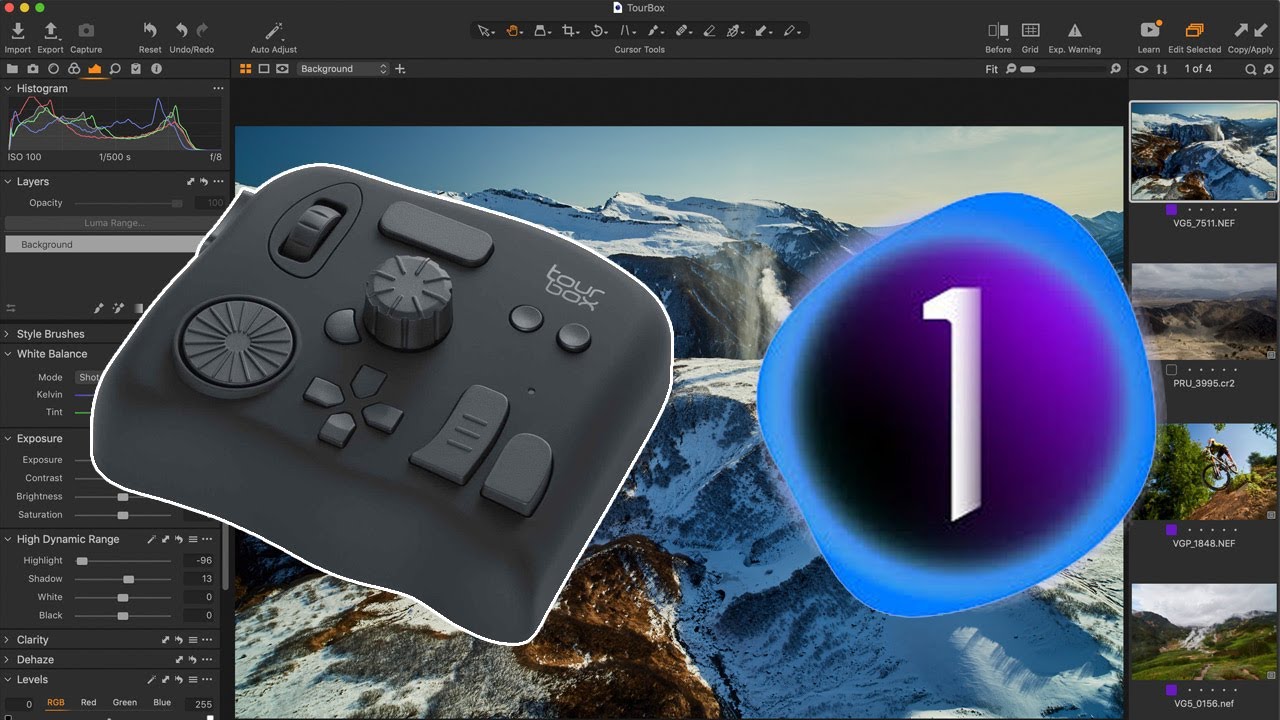The width and height of the screenshot is (1280, 720).
Task: Toggle Edit Selected variants
Action: point(1194,31)
